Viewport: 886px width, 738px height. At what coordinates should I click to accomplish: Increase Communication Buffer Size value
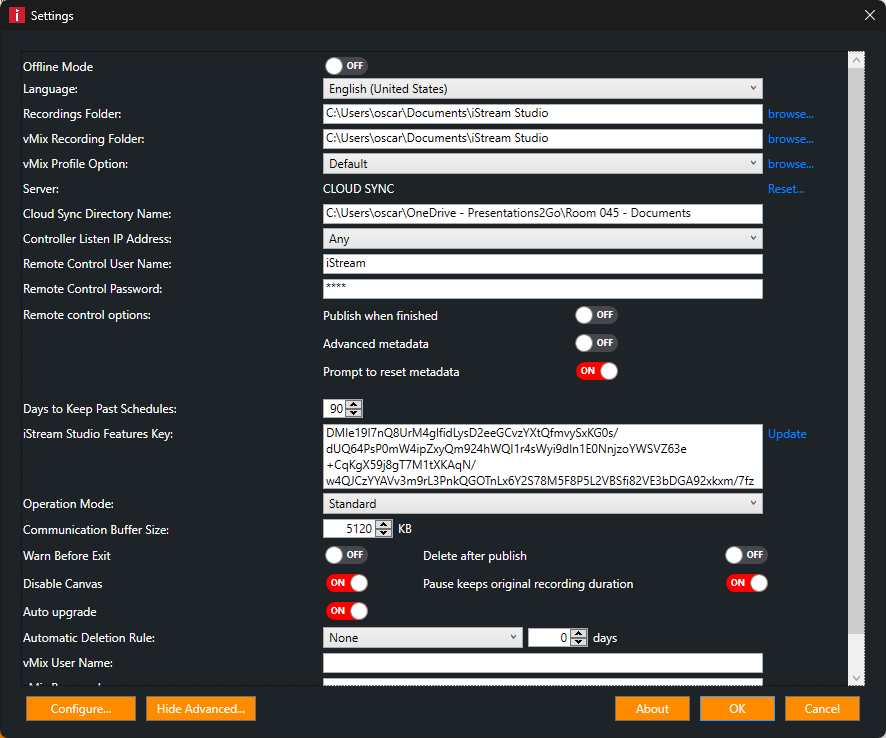pyautogui.click(x=384, y=524)
